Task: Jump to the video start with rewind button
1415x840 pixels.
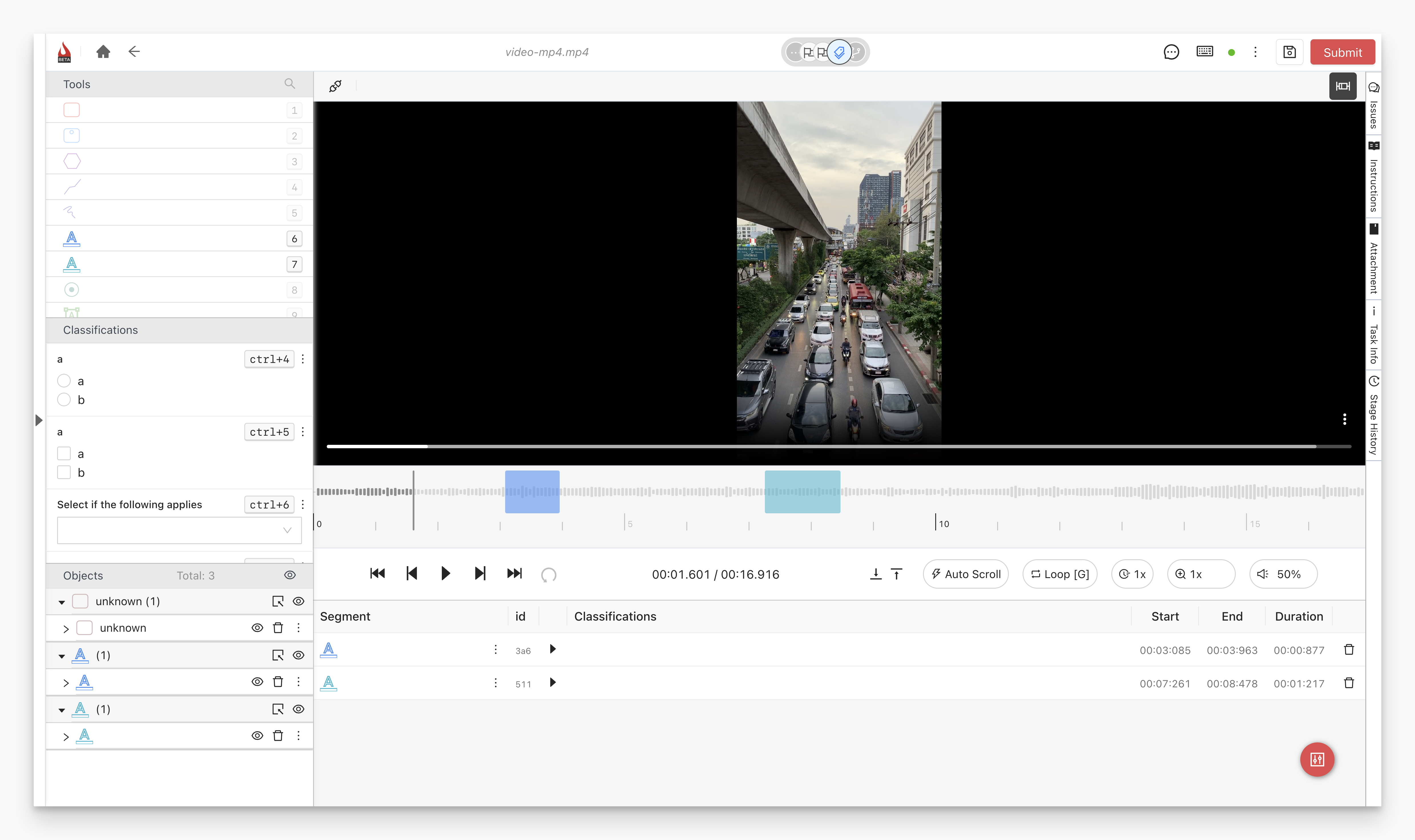Action: (378, 574)
